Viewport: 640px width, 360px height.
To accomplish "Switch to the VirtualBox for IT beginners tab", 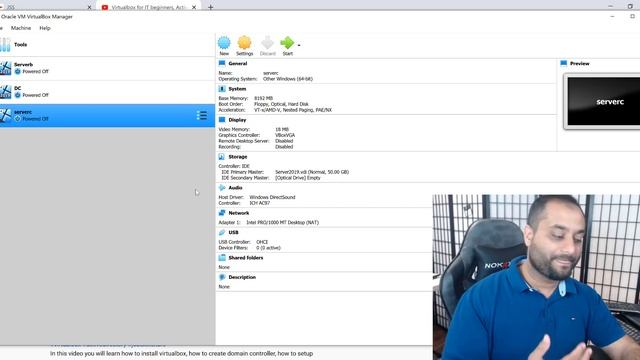I will tap(148, 7).
